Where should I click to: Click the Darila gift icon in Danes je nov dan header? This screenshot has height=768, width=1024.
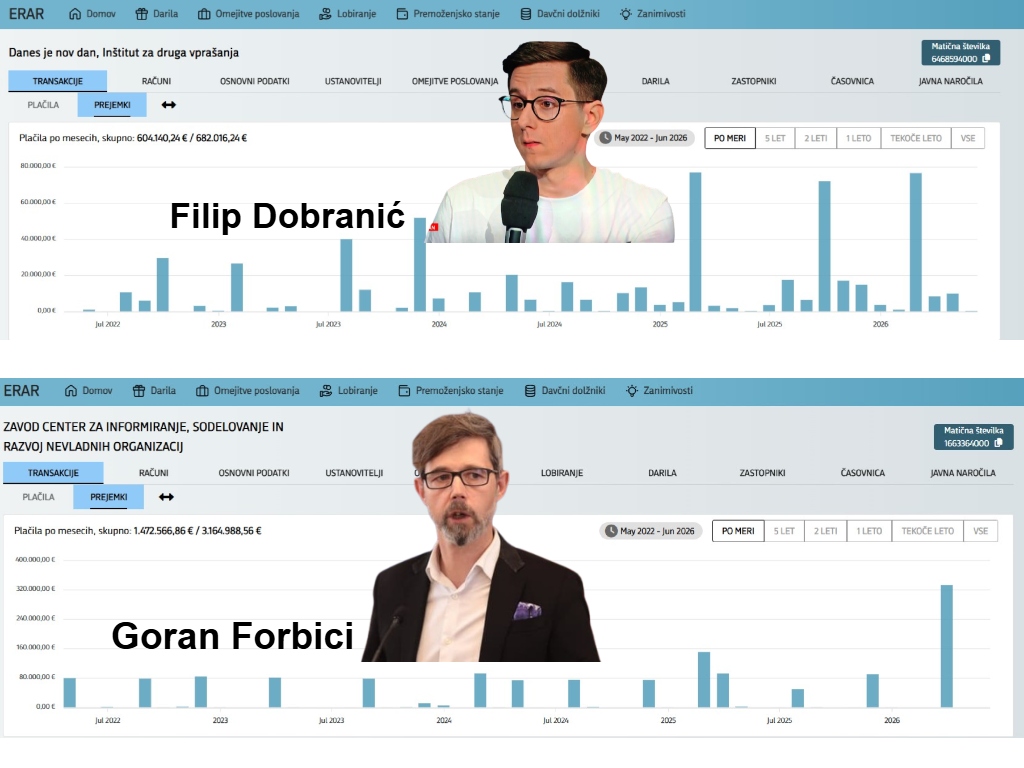point(141,14)
